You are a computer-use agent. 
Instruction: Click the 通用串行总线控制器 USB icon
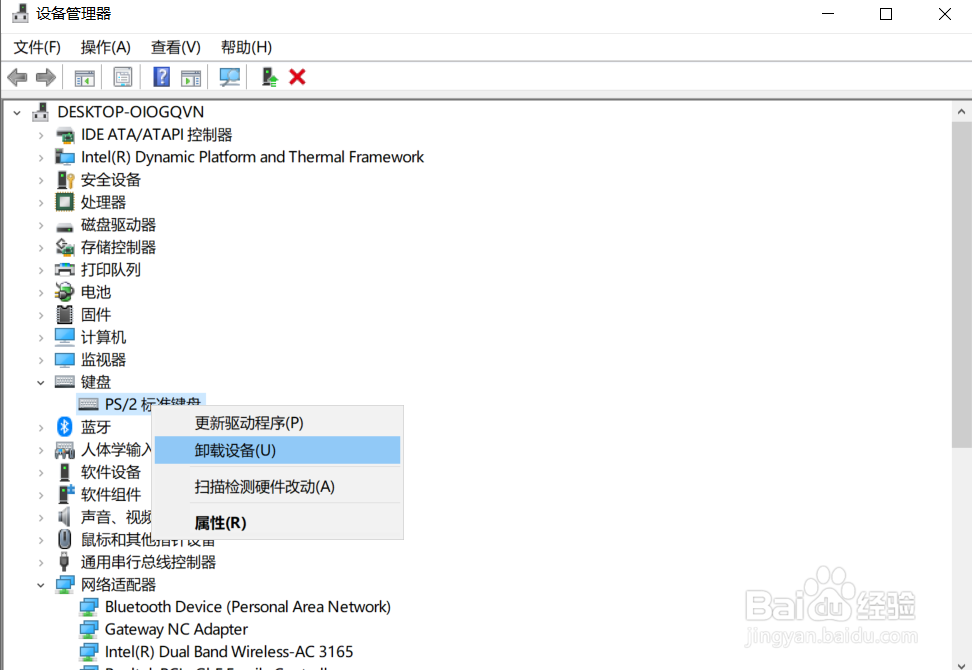coord(64,562)
